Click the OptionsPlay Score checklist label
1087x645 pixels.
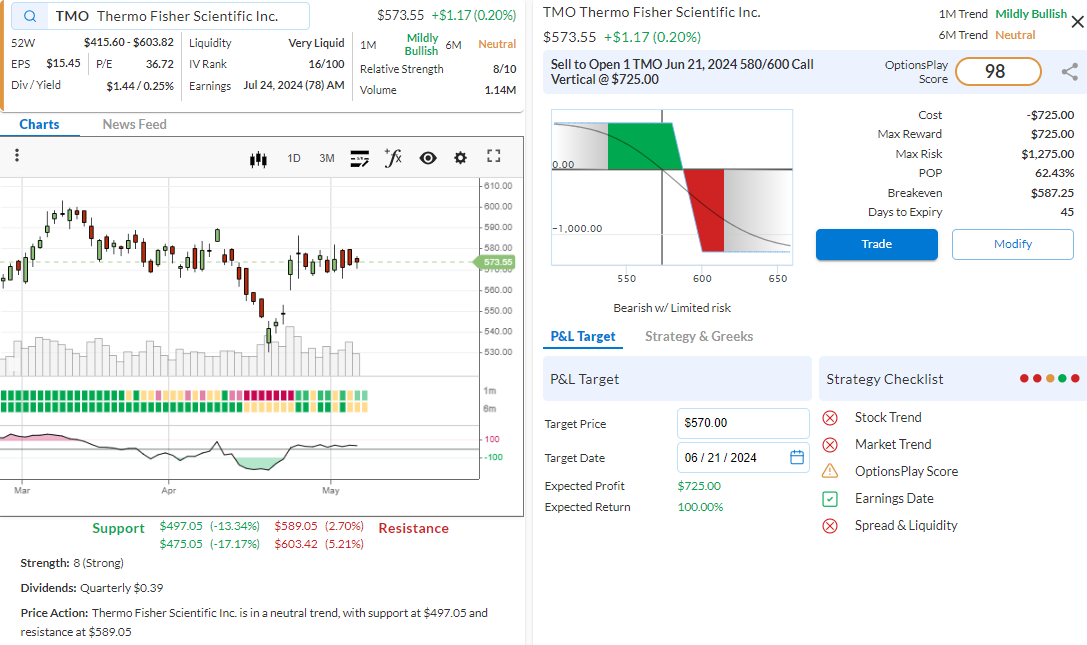pyautogui.click(x=906, y=472)
